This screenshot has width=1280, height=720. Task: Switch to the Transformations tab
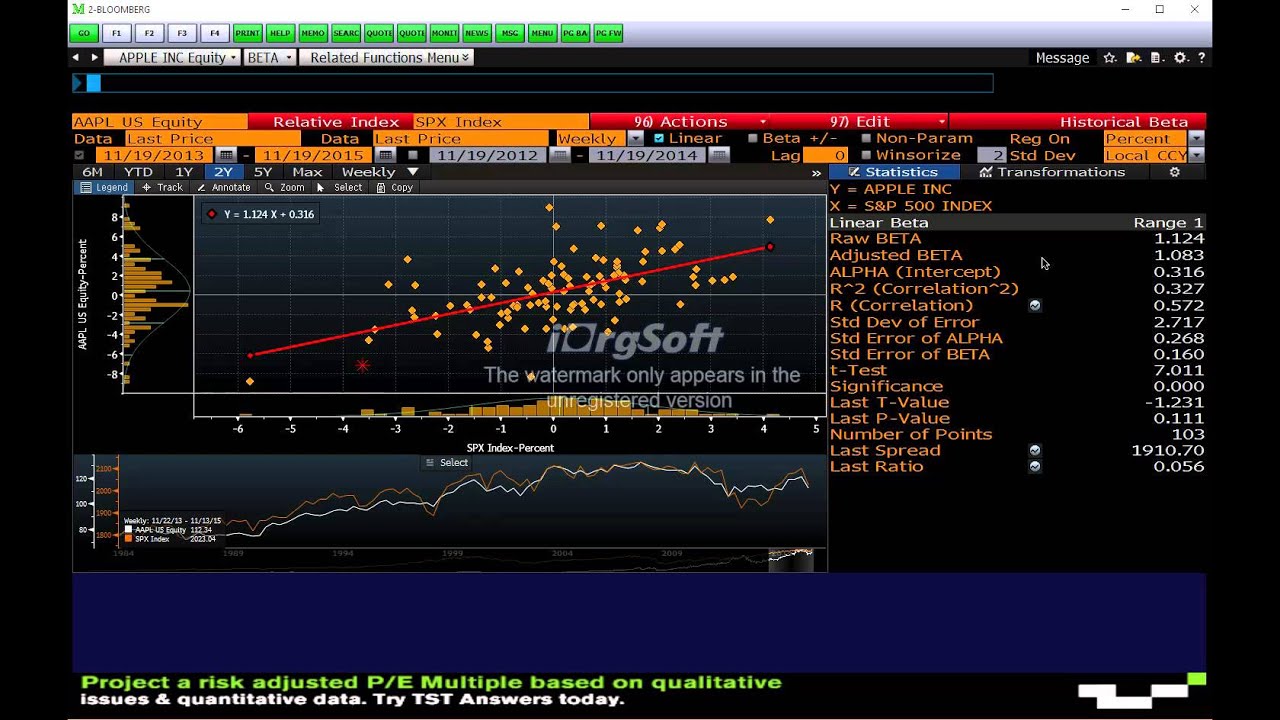coord(1052,172)
